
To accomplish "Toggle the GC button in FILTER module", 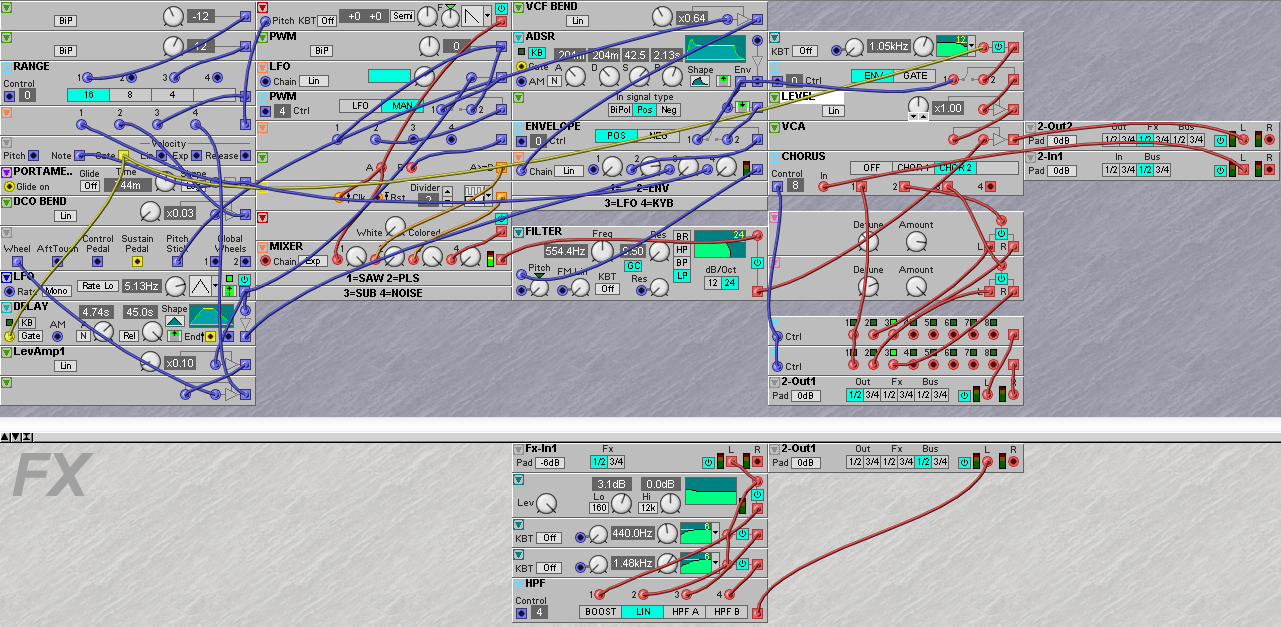I will click(633, 265).
